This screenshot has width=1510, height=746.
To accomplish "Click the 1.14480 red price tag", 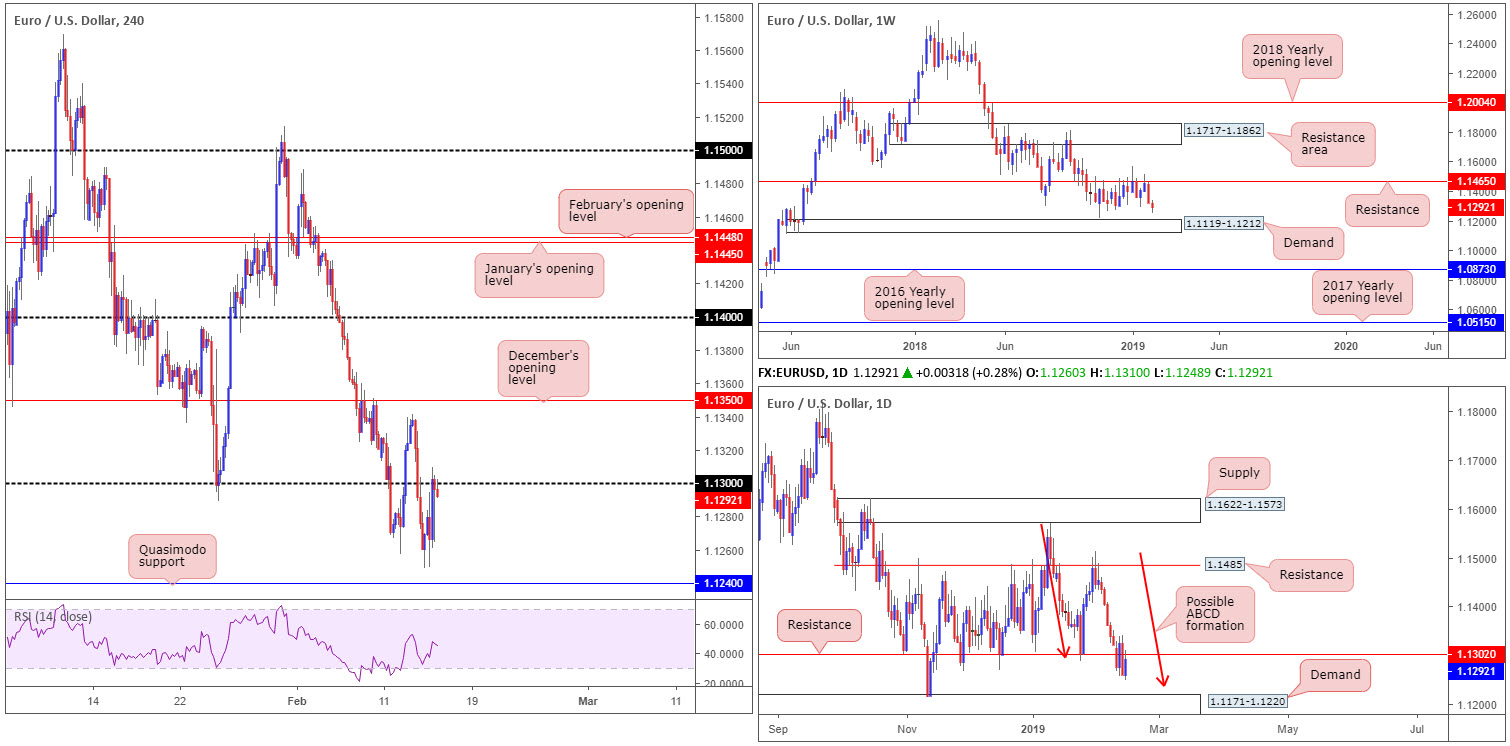I will [723, 237].
